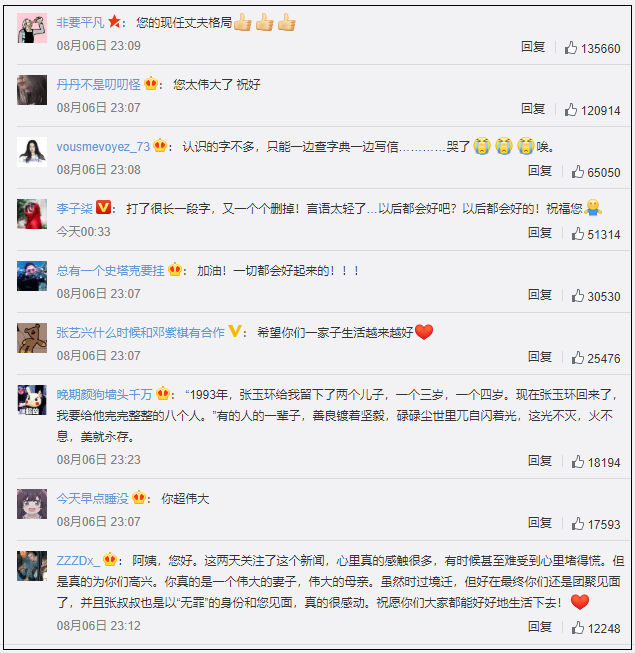
Task: Like the comment with 25476 likes
Action: [571, 358]
